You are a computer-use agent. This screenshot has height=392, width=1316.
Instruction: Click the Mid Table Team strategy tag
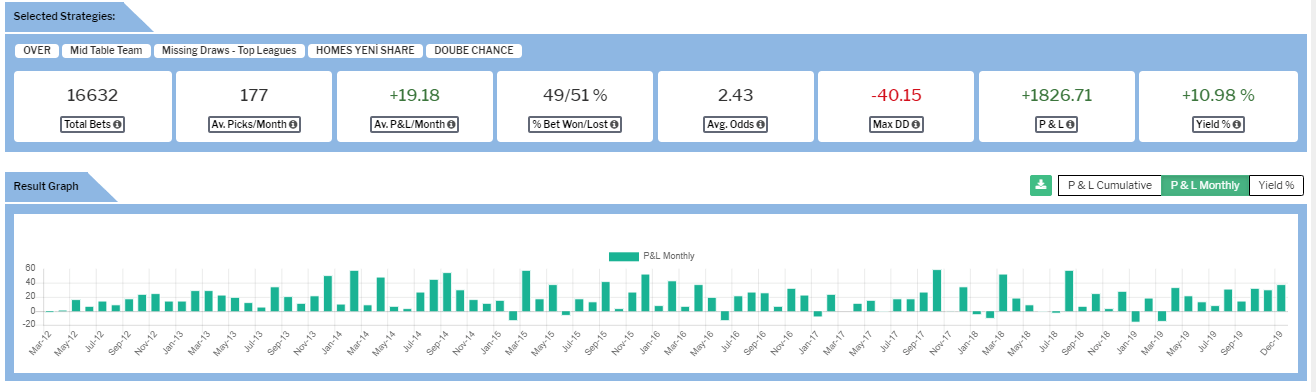coord(106,50)
